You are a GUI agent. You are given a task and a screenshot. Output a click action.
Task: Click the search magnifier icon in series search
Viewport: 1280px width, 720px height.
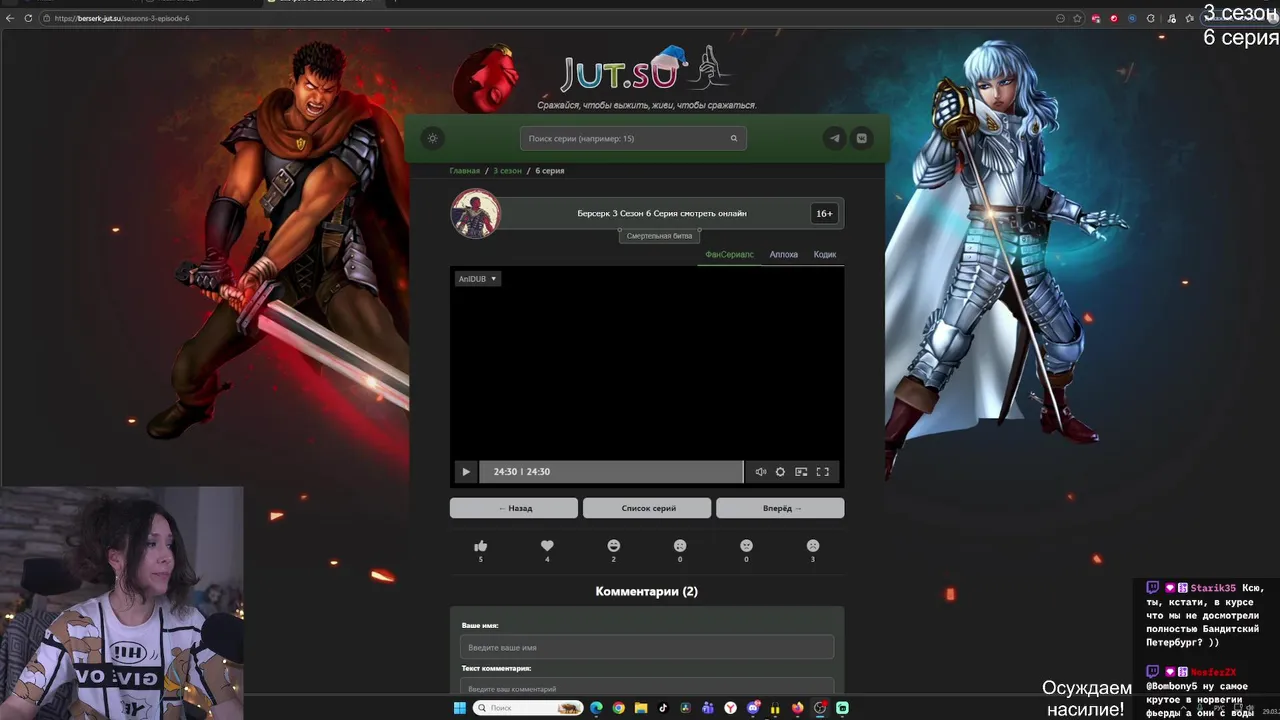tap(733, 138)
